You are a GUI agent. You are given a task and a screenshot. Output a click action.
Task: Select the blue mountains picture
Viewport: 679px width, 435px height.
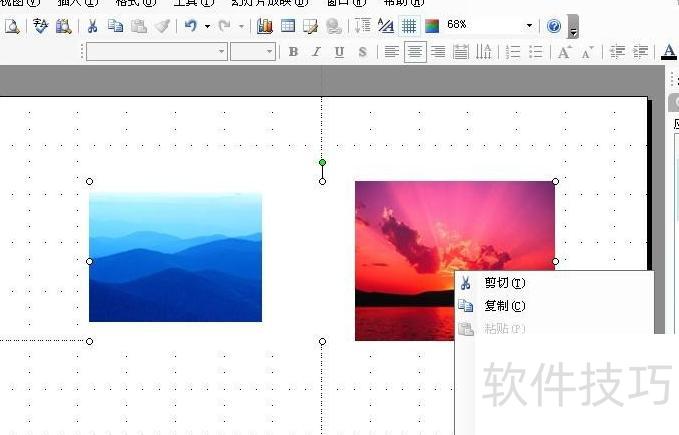pyautogui.click(x=175, y=257)
